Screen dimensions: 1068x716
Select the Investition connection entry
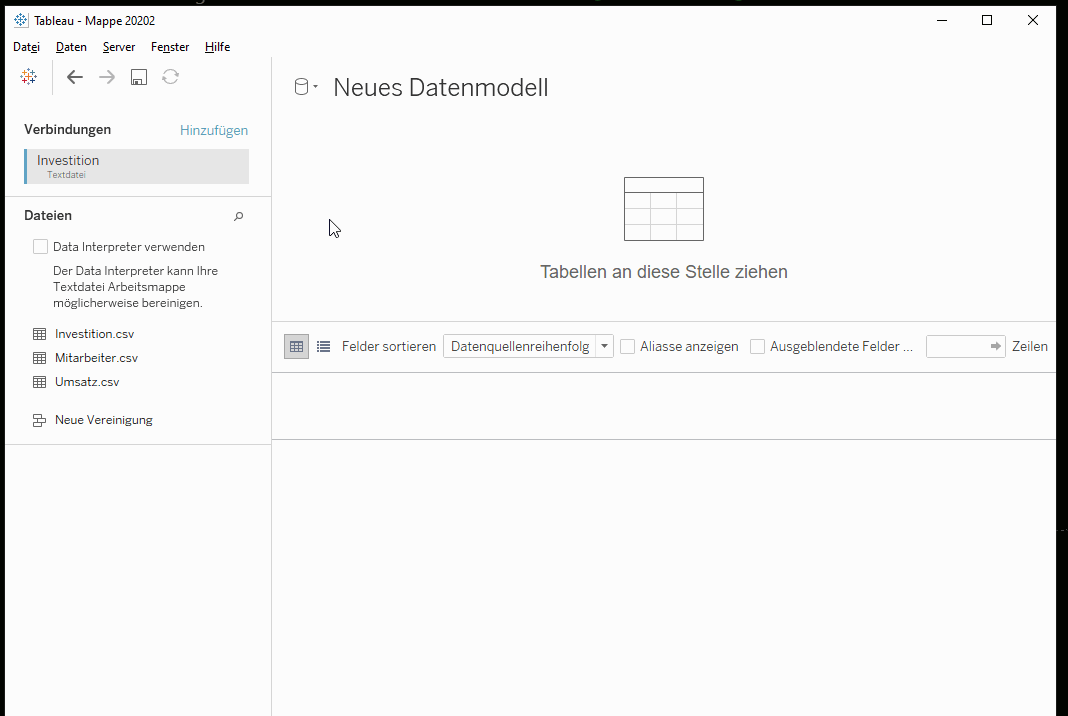(136, 166)
